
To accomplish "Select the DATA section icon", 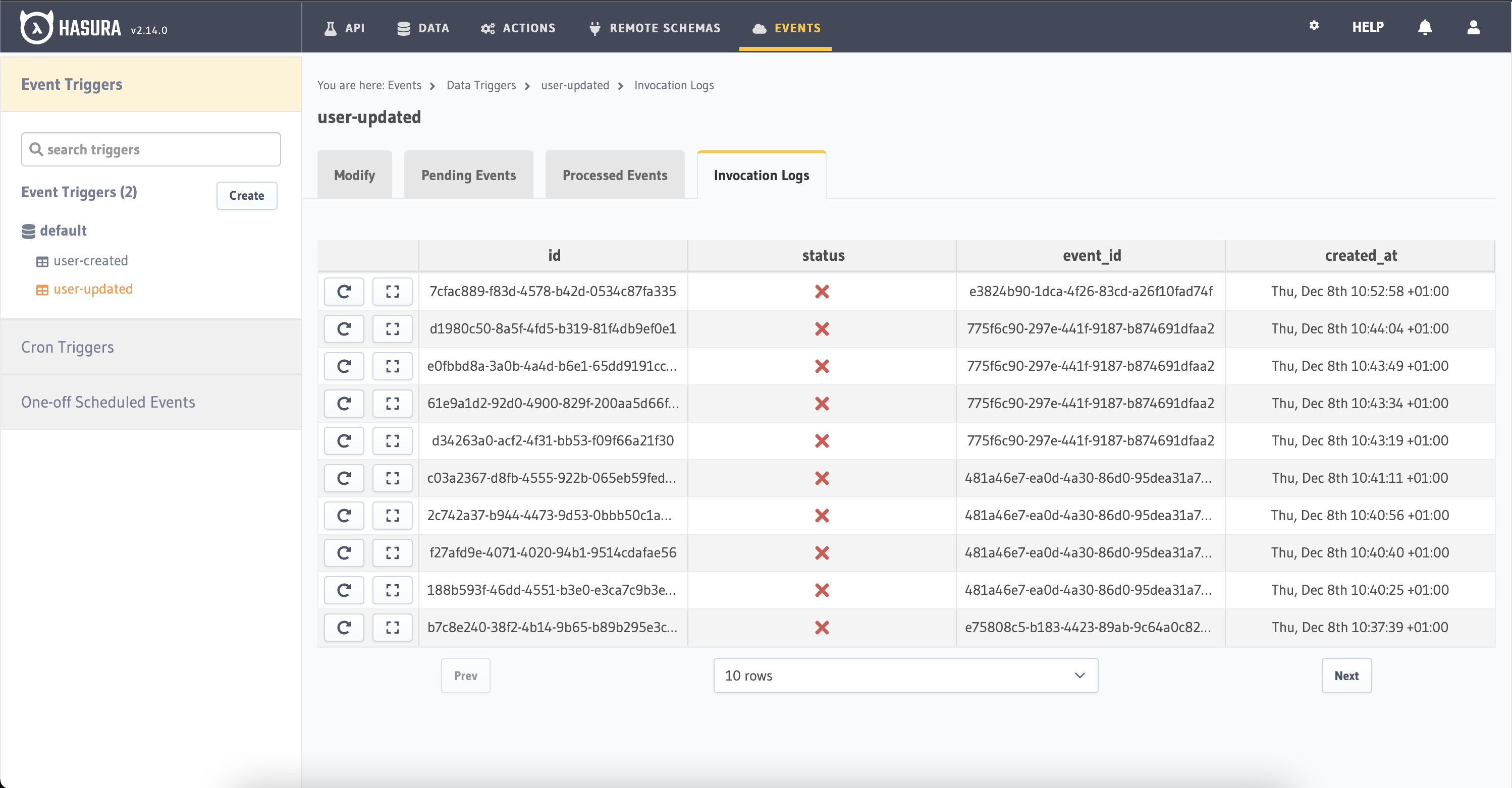I will pyautogui.click(x=404, y=28).
